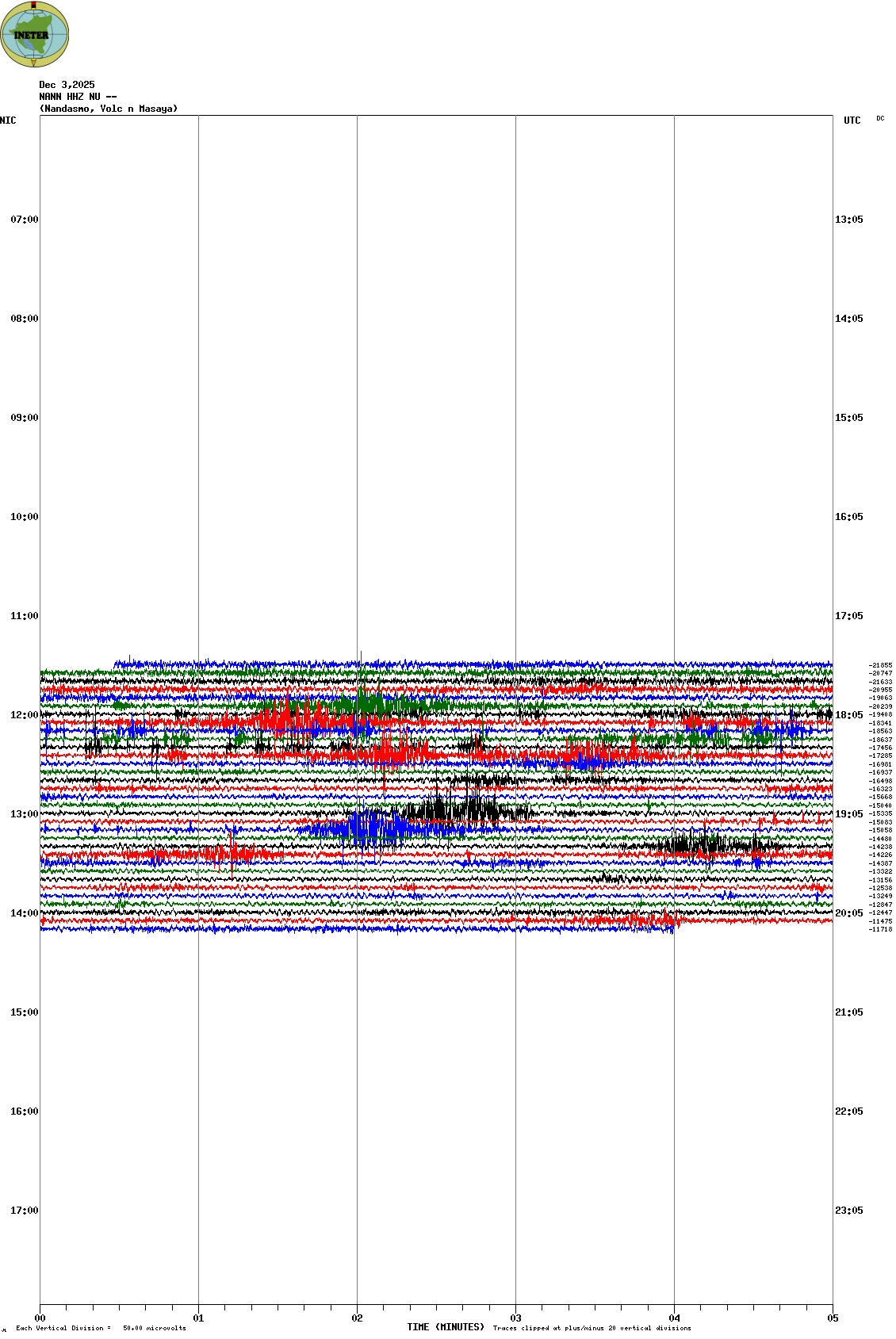Click the NIC local time column header
This screenshot has width=896, height=1339.
coord(8,121)
